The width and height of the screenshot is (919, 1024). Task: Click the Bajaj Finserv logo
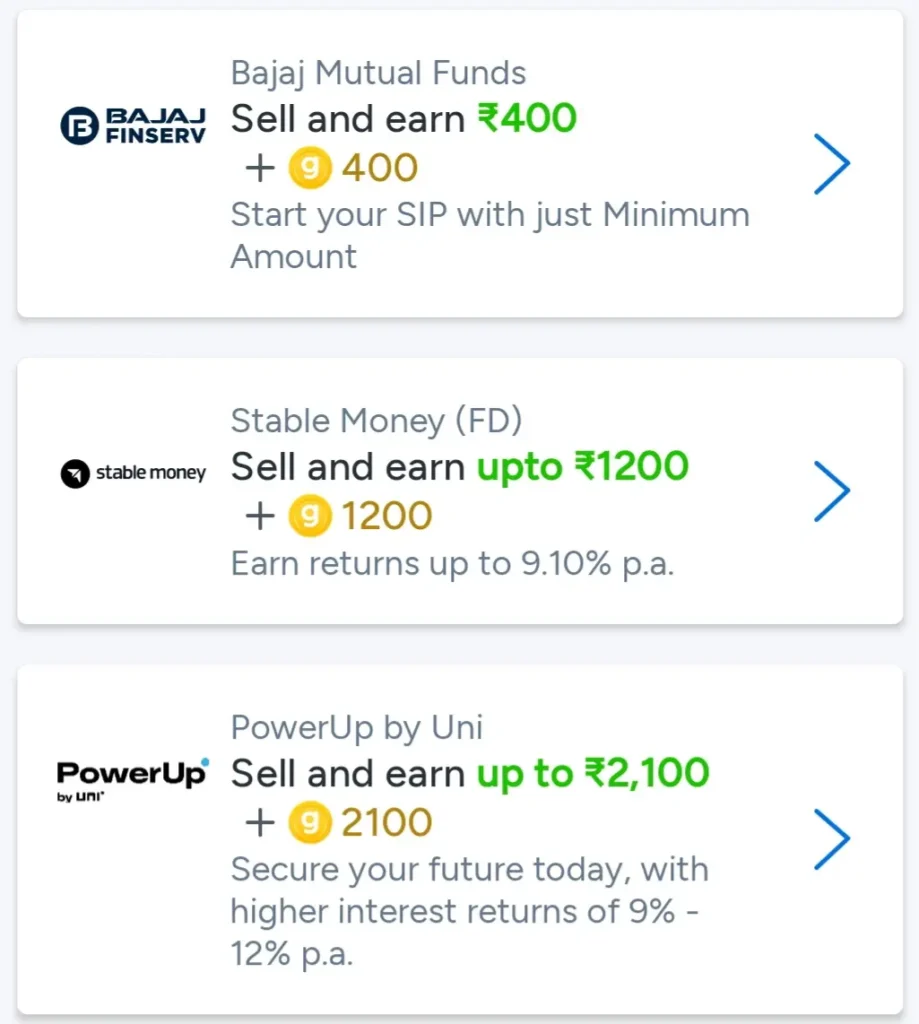[x=131, y=123]
